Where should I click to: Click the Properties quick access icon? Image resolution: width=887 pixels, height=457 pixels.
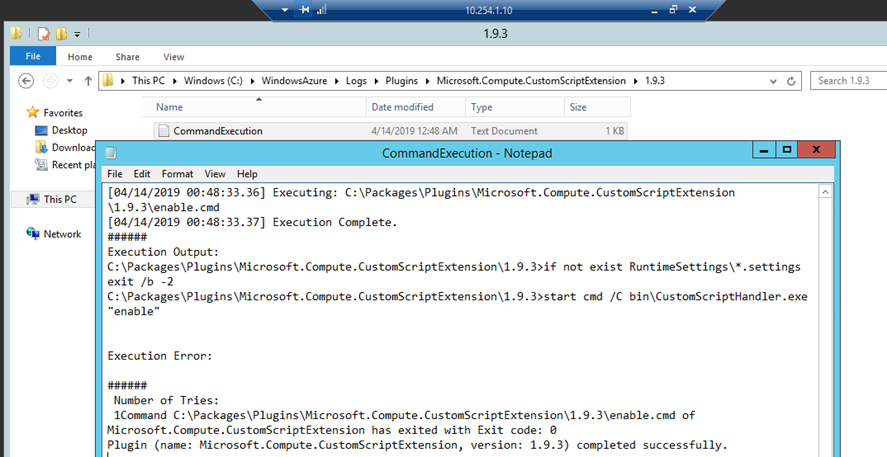click(x=44, y=34)
